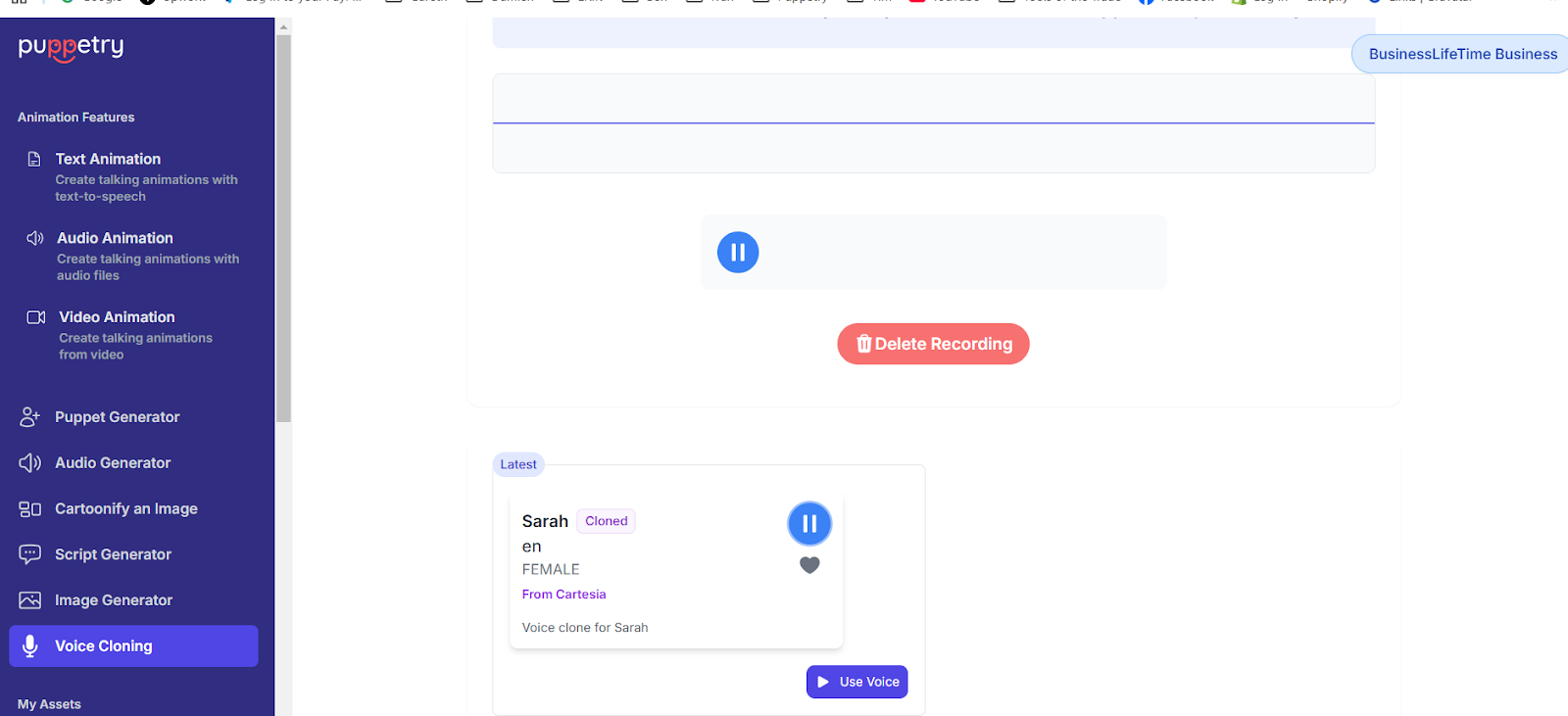
Task: Go to Puppet Generator
Action: point(133,416)
